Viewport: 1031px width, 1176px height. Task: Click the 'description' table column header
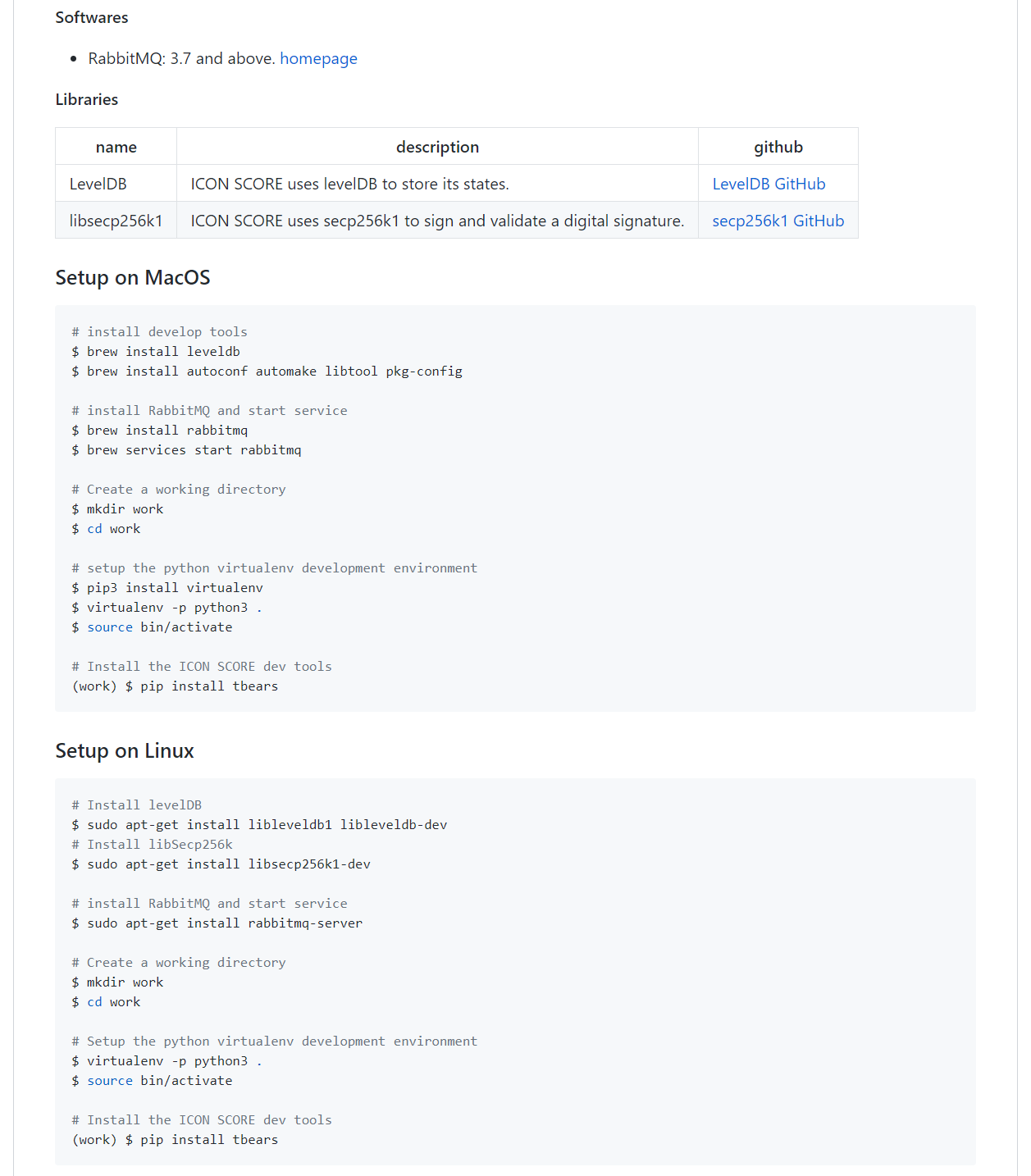click(x=437, y=147)
